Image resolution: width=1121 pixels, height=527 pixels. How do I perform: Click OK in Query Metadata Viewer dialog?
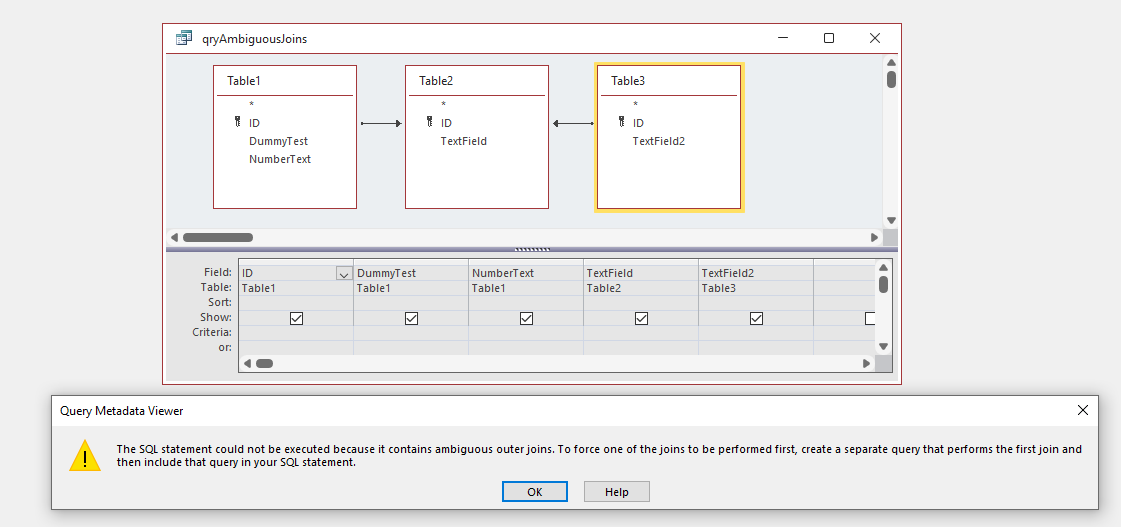point(535,492)
